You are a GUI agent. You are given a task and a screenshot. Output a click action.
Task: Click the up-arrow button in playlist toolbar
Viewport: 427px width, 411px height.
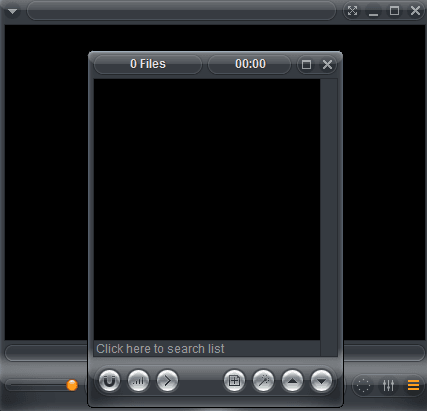[x=292, y=380]
